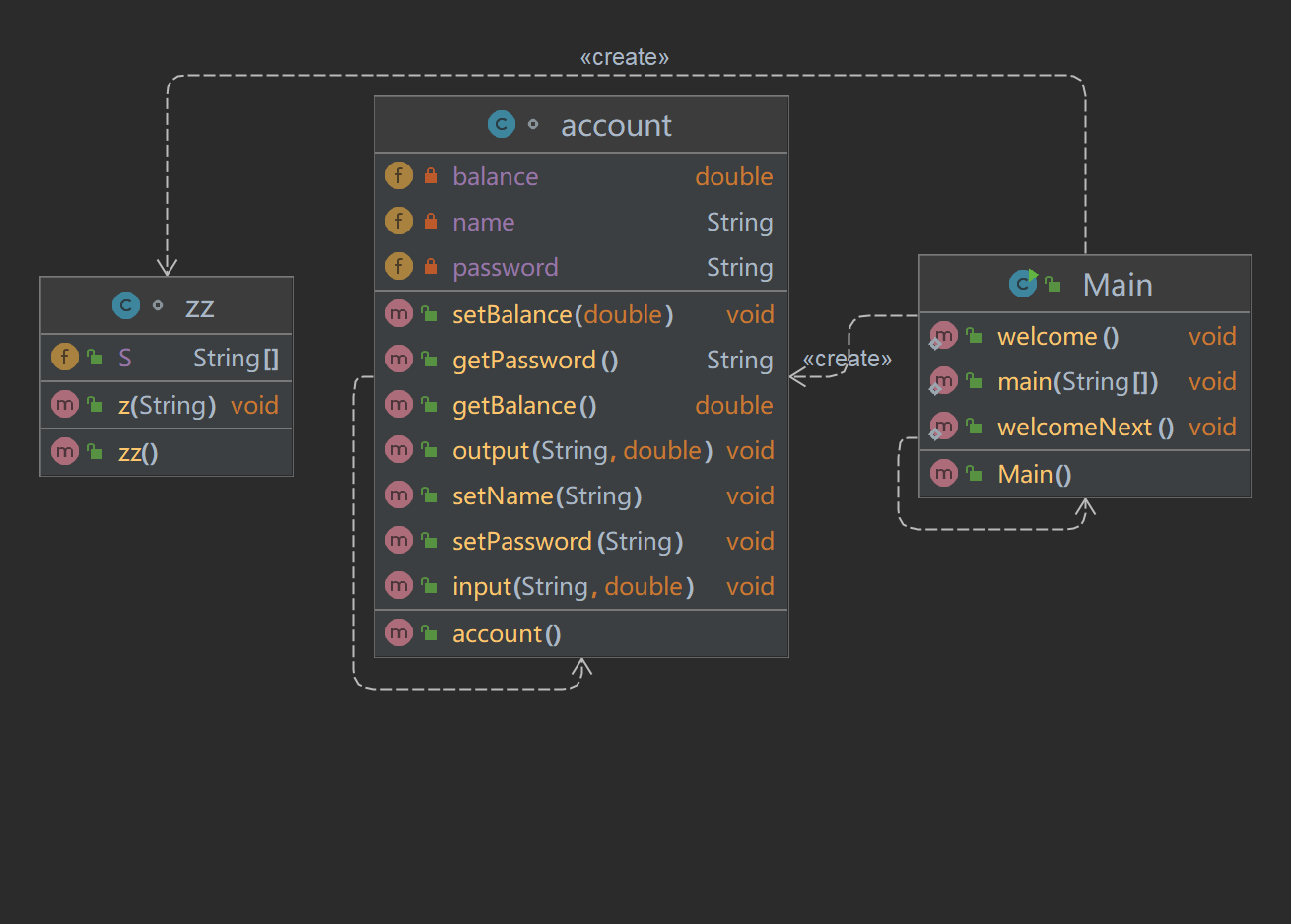Click the String[] type of S field
1291x924 pixels.
pyautogui.click(x=236, y=358)
